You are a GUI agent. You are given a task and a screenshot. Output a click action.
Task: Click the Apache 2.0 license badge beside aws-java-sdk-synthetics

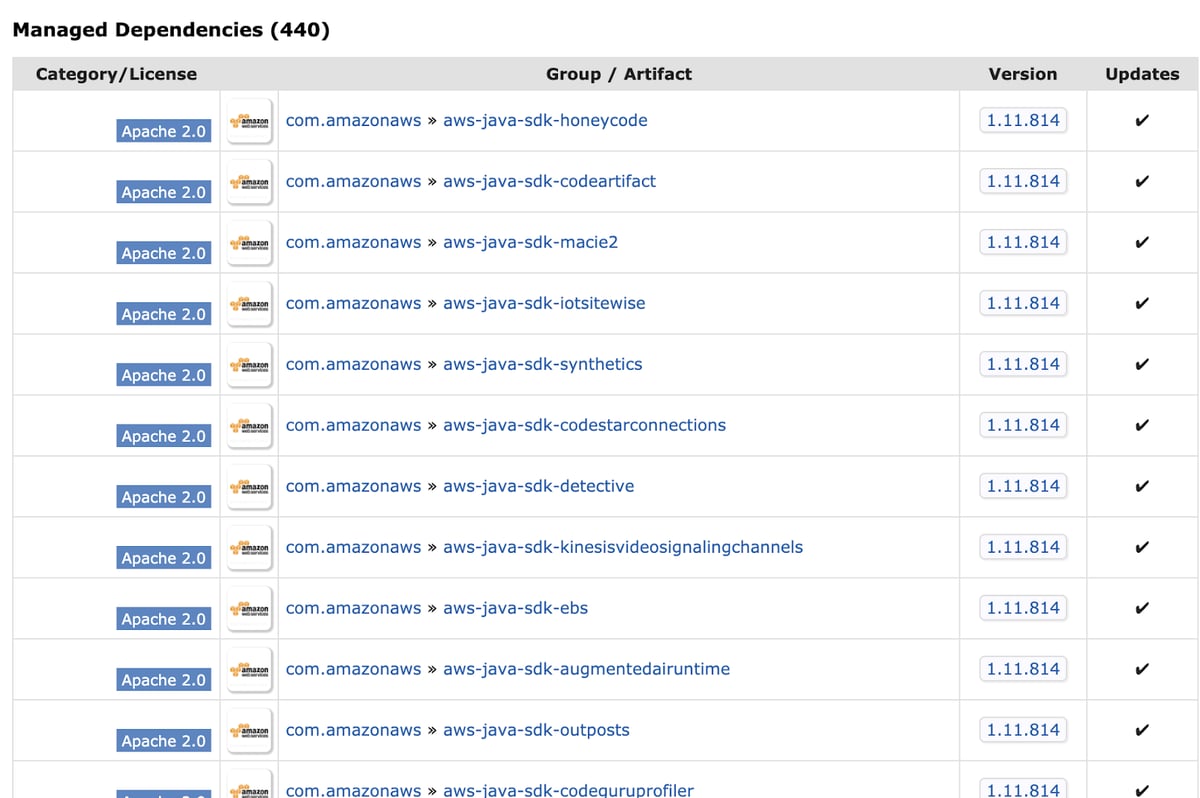click(163, 375)
